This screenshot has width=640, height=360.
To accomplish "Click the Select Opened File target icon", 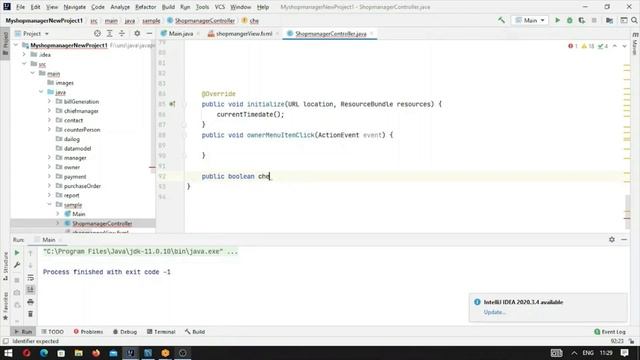I will click(x=97, y=33).
